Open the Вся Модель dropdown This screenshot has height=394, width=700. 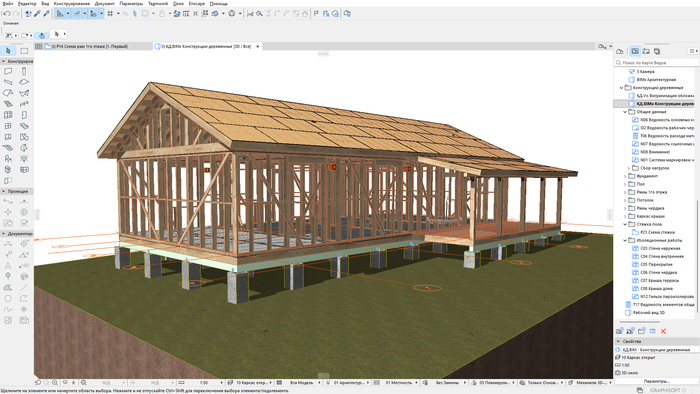tap(298, 382)
